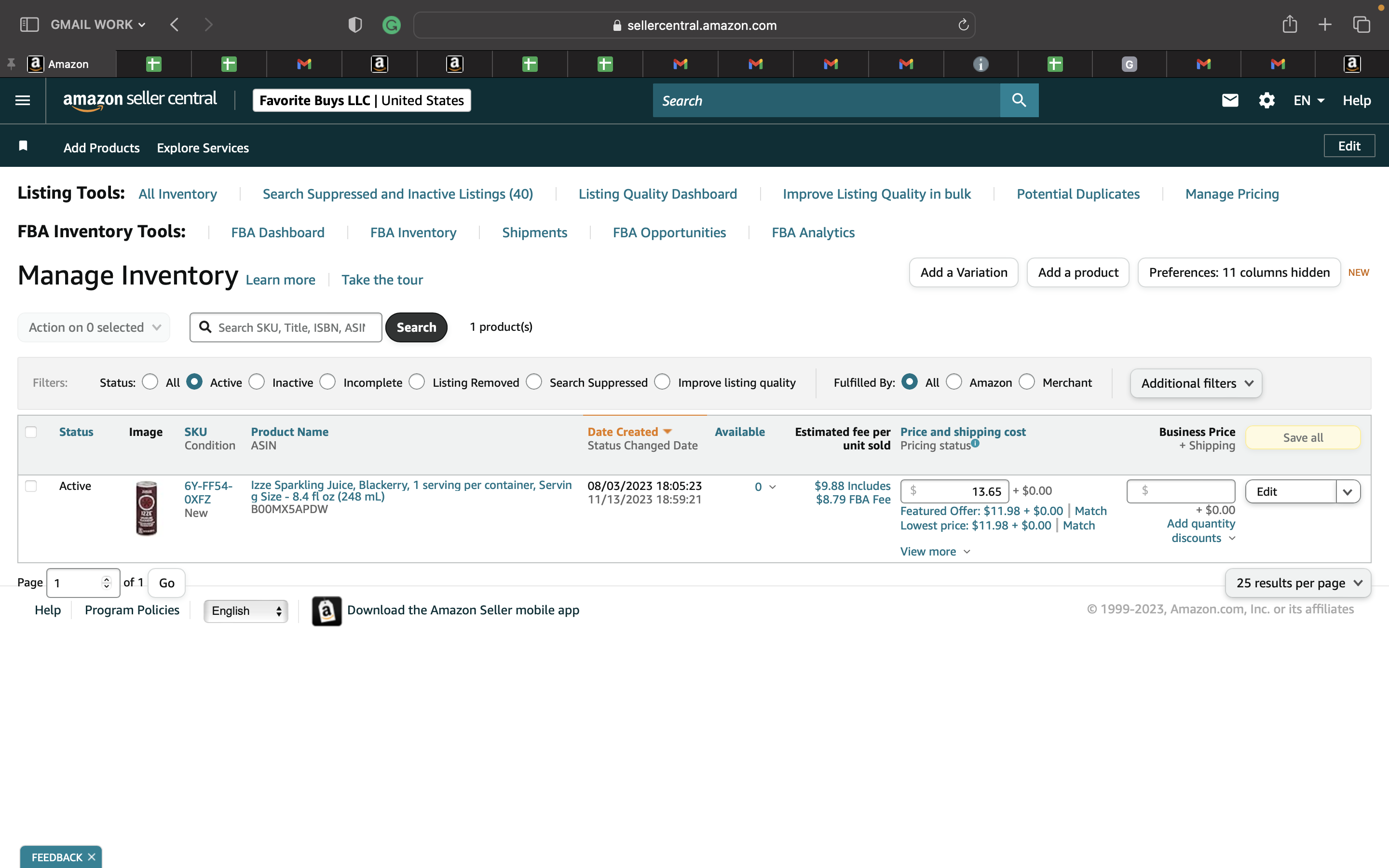
Task: Open the FBA Dashboard tool
Action: click(278, 232)
